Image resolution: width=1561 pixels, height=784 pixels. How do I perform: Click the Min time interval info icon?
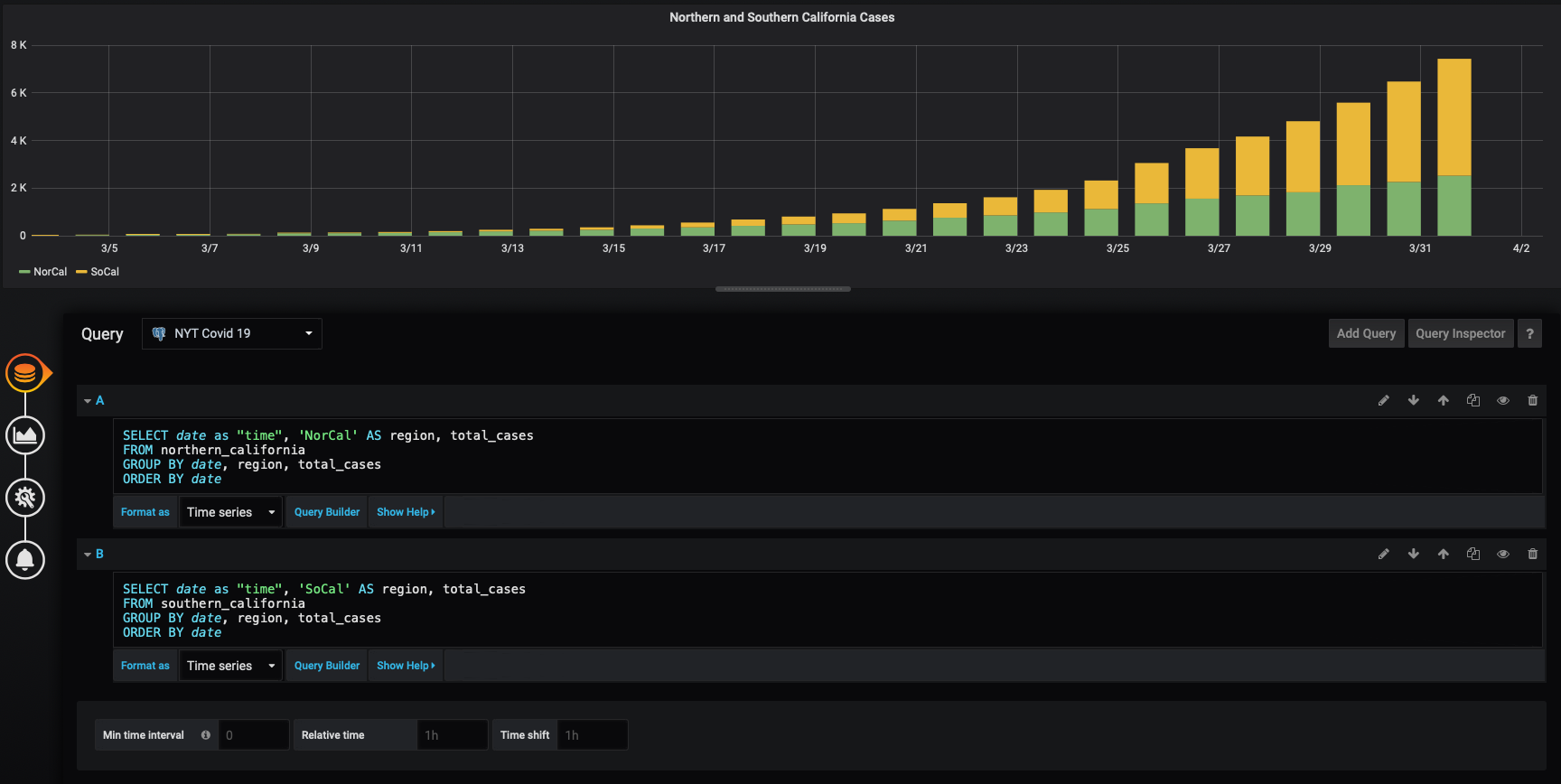pyautogui.click(x=206, y=735)
